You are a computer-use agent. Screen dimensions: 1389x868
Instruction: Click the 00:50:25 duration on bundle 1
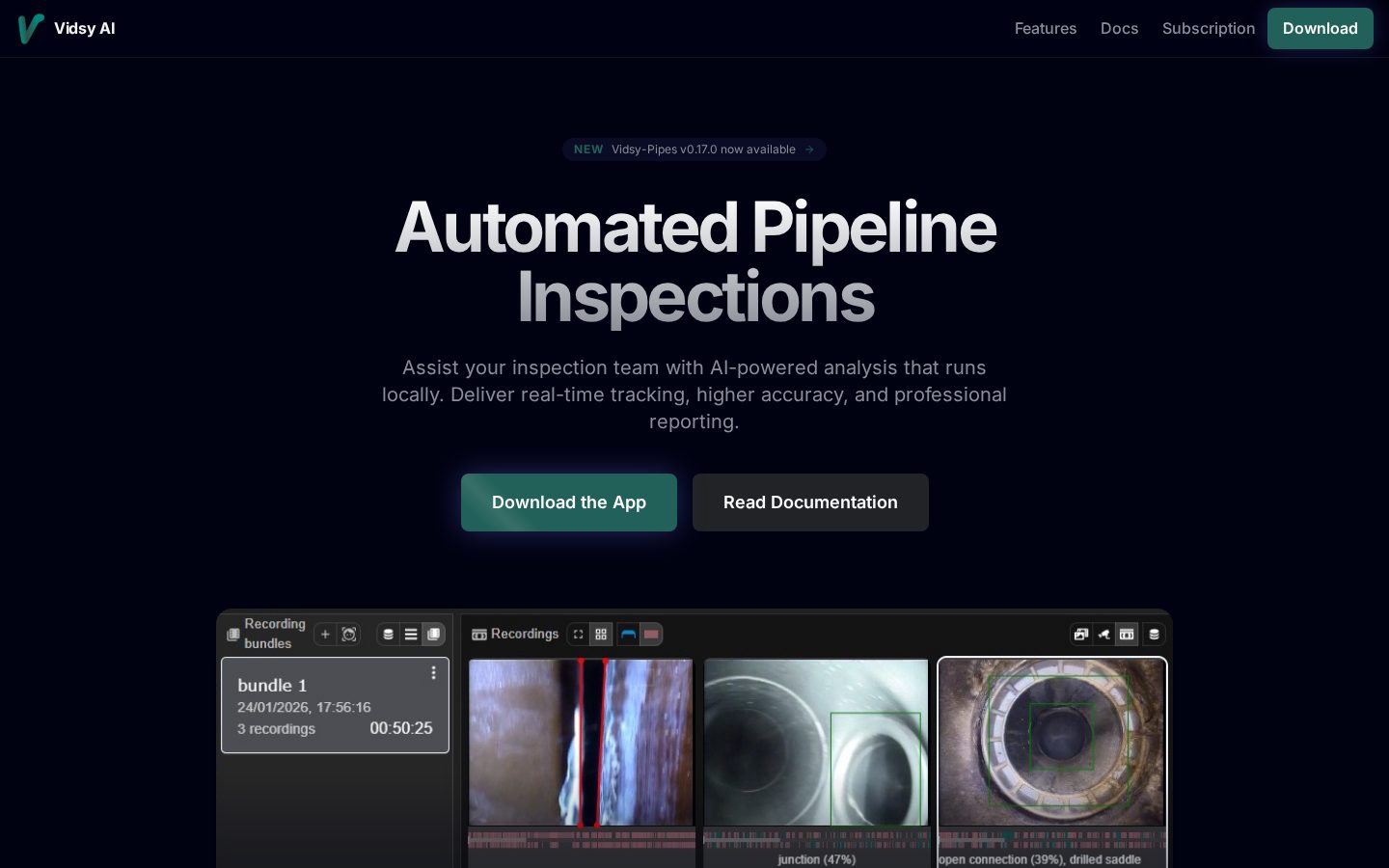401,728
